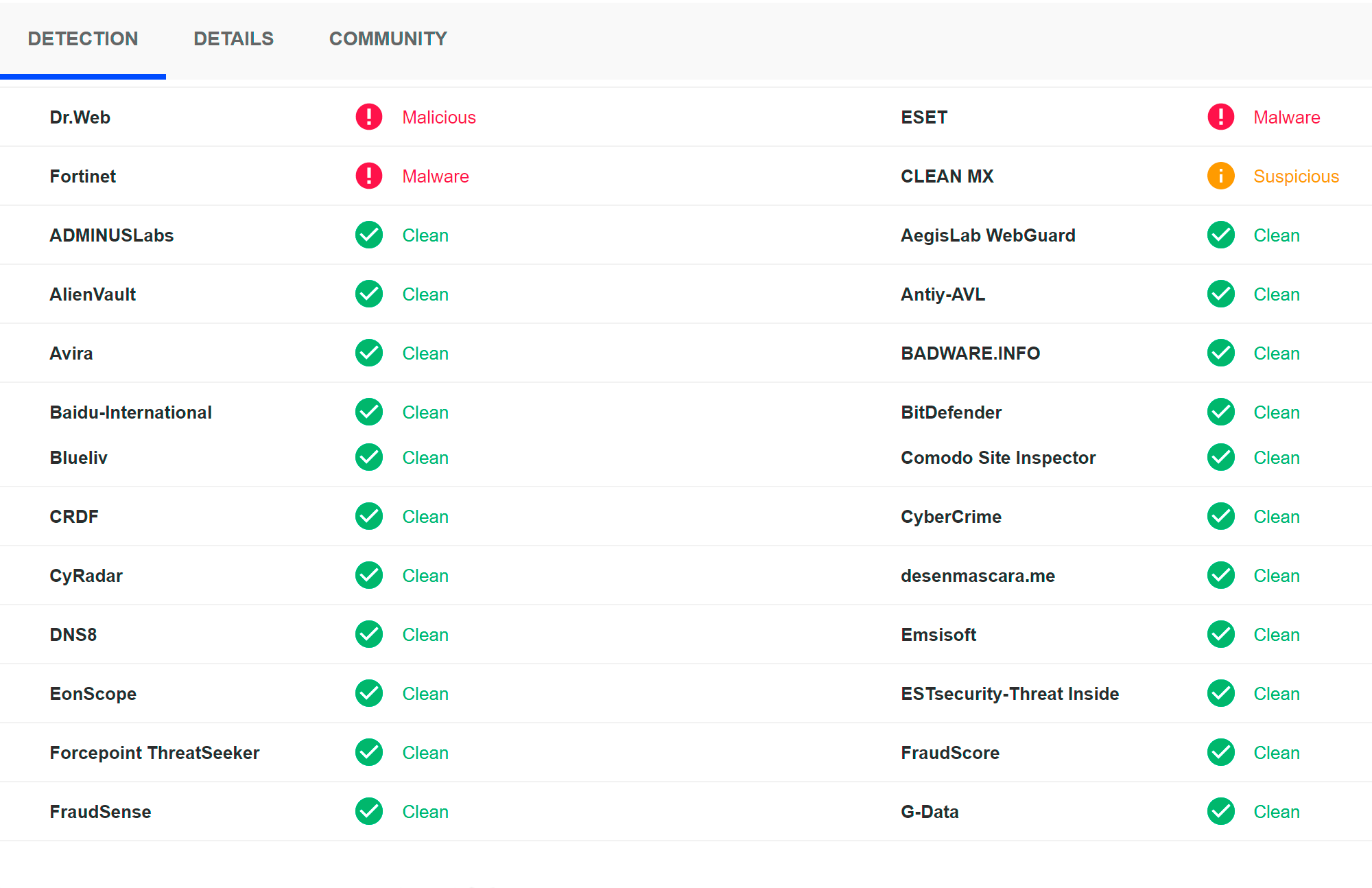Click the Malicious verdict for Dr.Web

click(x=439, y=117)
